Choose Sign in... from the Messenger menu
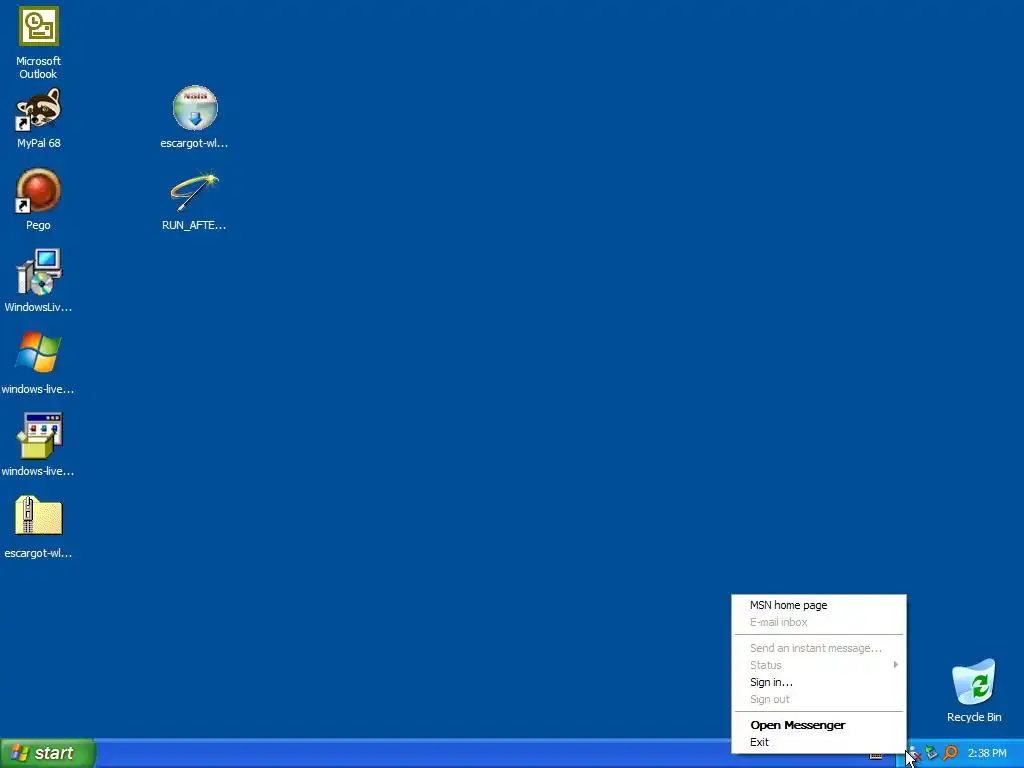The width and height of the screenshot is (1024, 768). (x=819, y=682)
